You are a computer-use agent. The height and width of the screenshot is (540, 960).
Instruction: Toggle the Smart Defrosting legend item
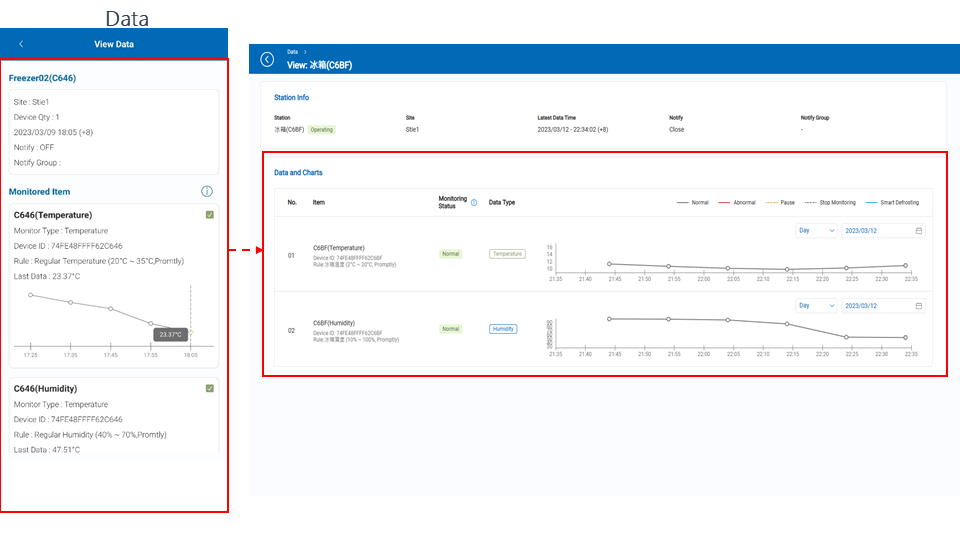coord(893,202)
